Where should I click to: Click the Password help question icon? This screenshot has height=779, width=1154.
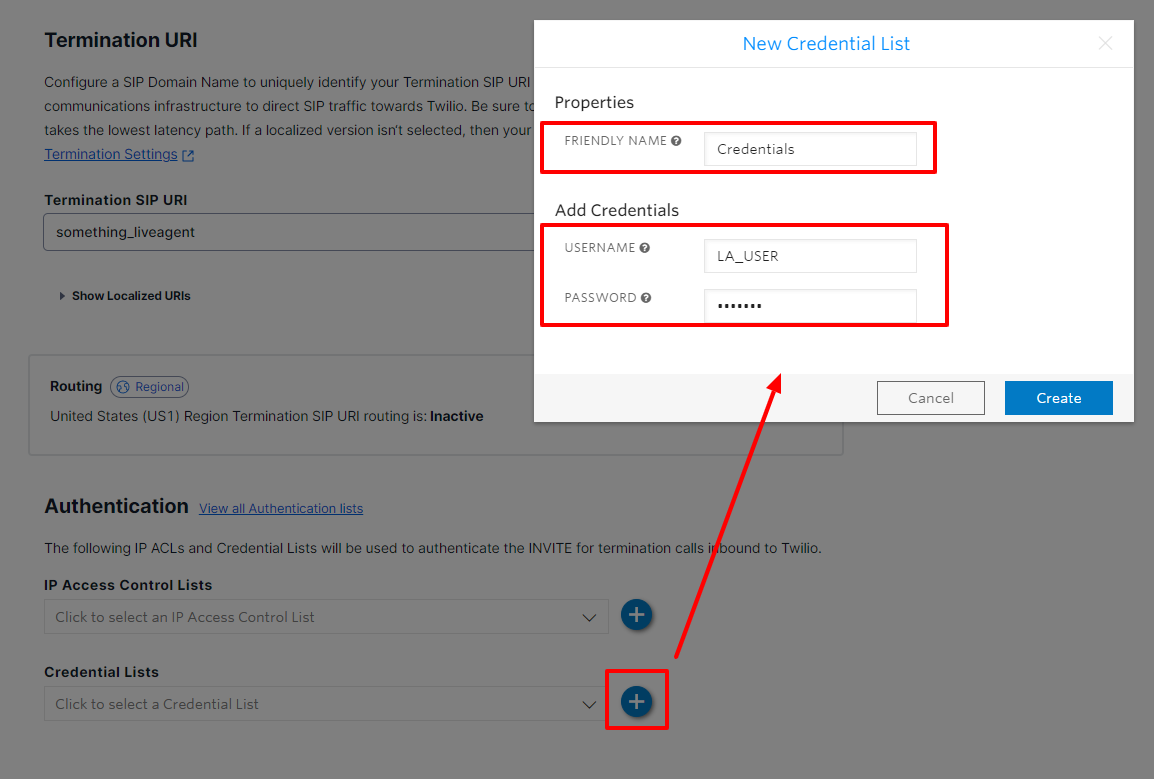point(646,298)
